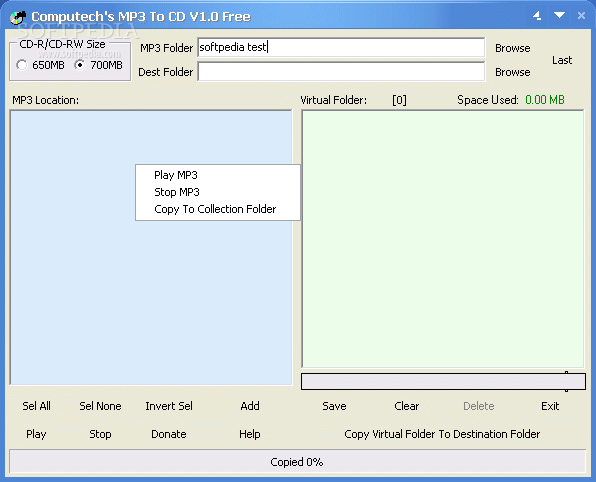Click the Sel All button
The width and height of the screenshot is (596, 482).
tap(36, 406)
